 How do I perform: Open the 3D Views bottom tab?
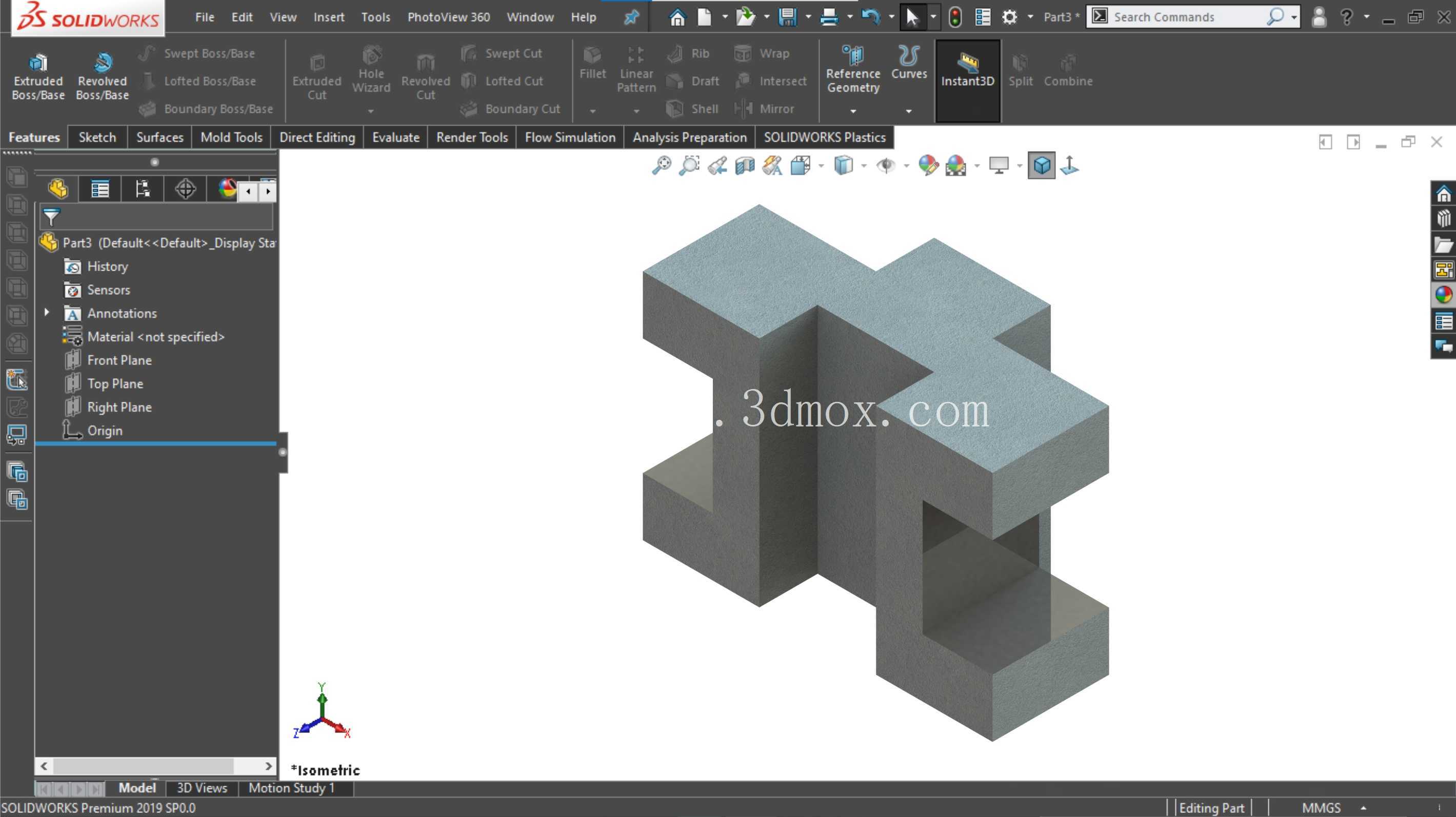pyautogui.click(x=202, y=788)
